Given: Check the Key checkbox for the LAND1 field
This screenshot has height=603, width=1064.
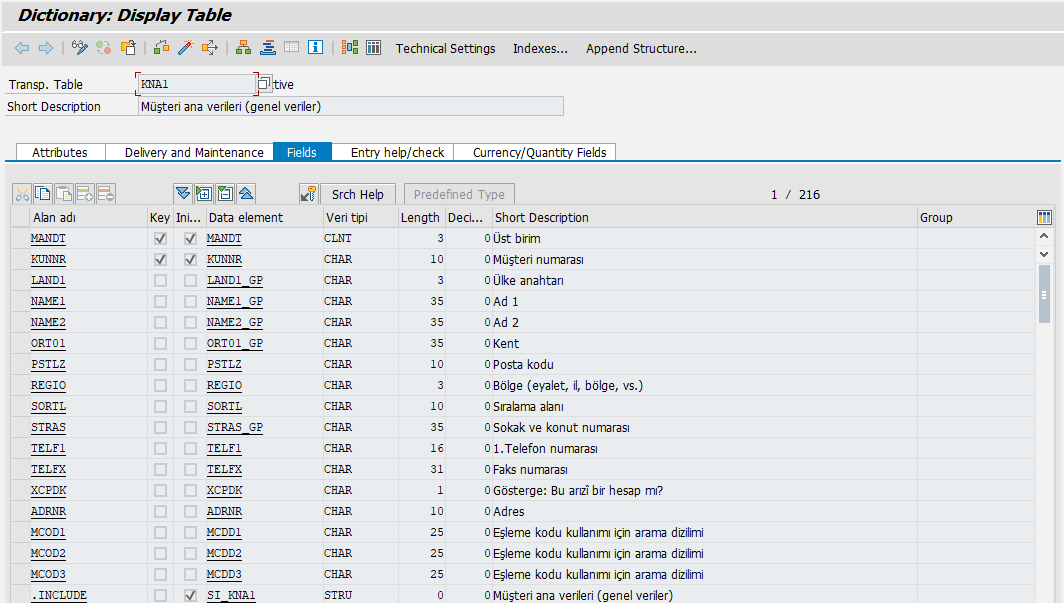Looking at the screenshot, I should pyautogui.click(x=158, y=280).
